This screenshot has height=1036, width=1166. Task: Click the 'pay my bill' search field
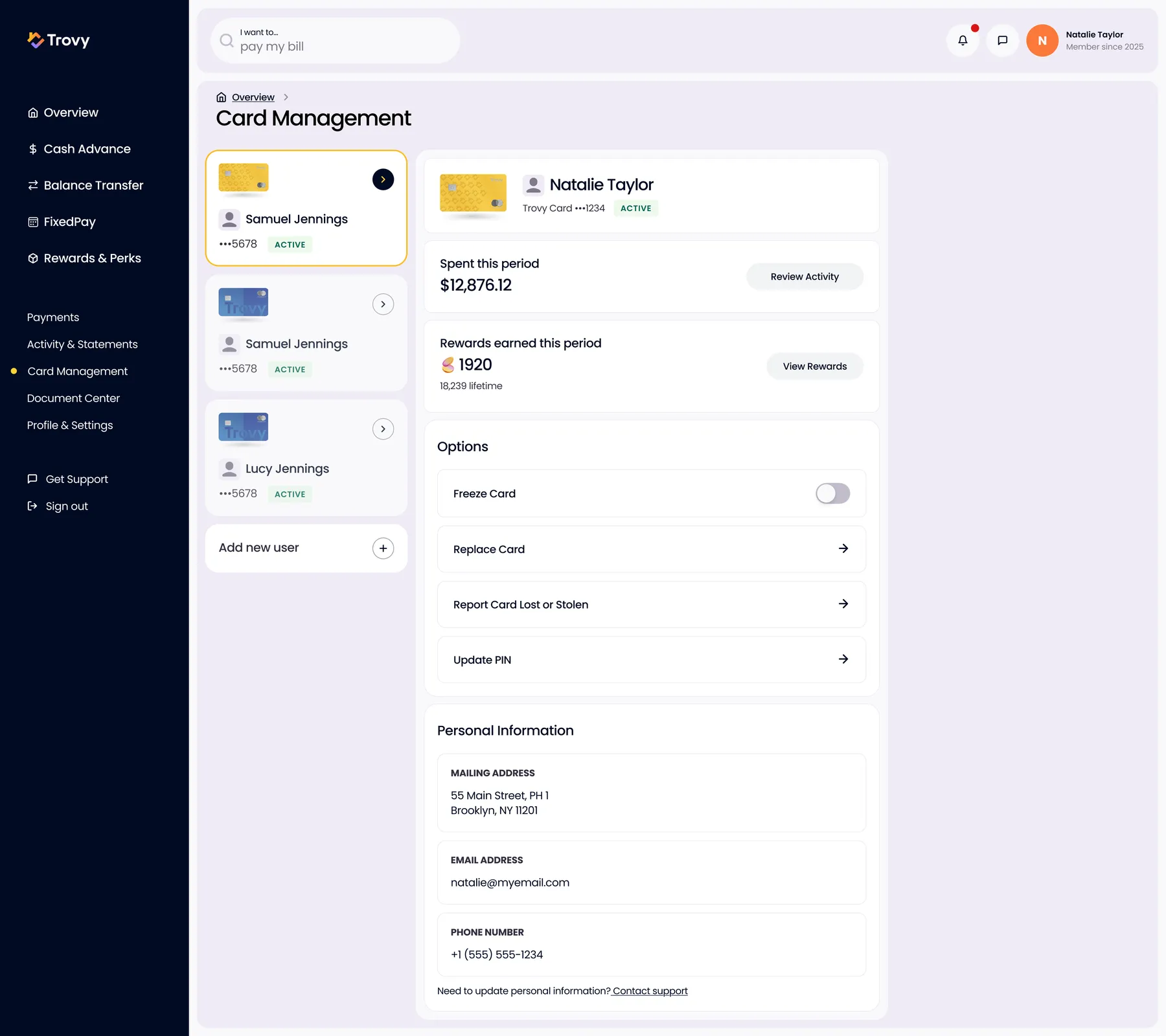coord(335,40)
